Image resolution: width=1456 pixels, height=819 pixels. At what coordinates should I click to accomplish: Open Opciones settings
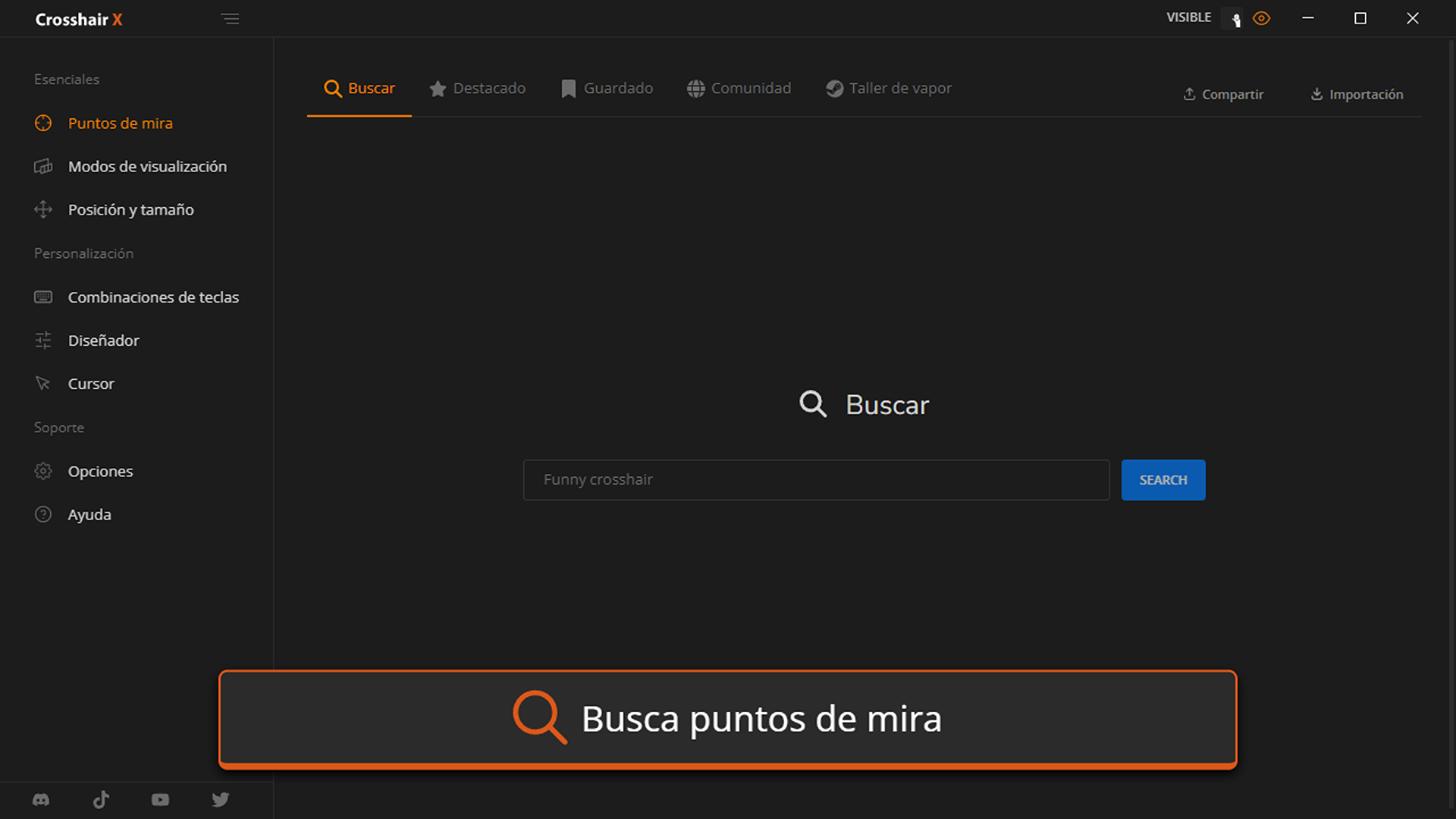(83, 471)
